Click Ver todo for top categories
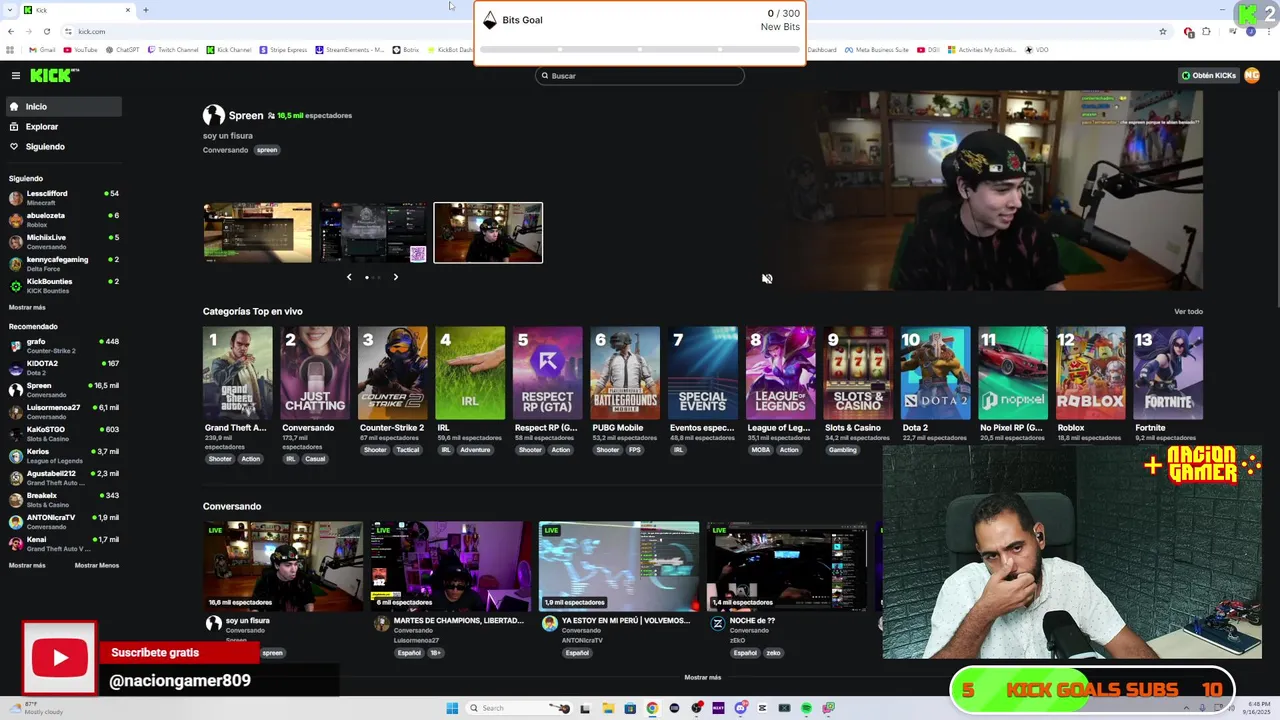Viewport: 1280px width, 720px height. click(x=1188, y=312)
